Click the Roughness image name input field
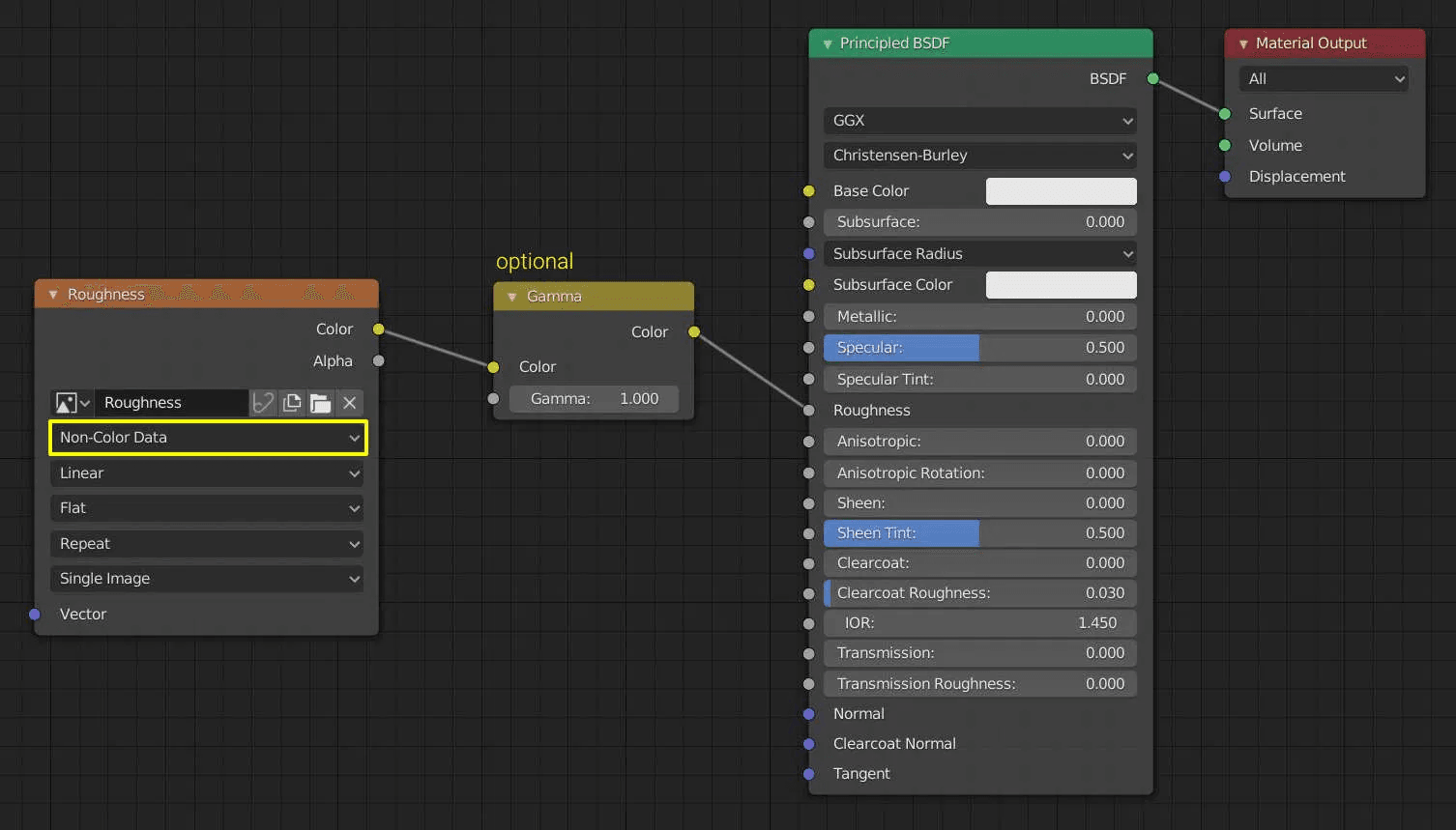The width and height of the screenshot is (1456, 830). click(172, 403)
